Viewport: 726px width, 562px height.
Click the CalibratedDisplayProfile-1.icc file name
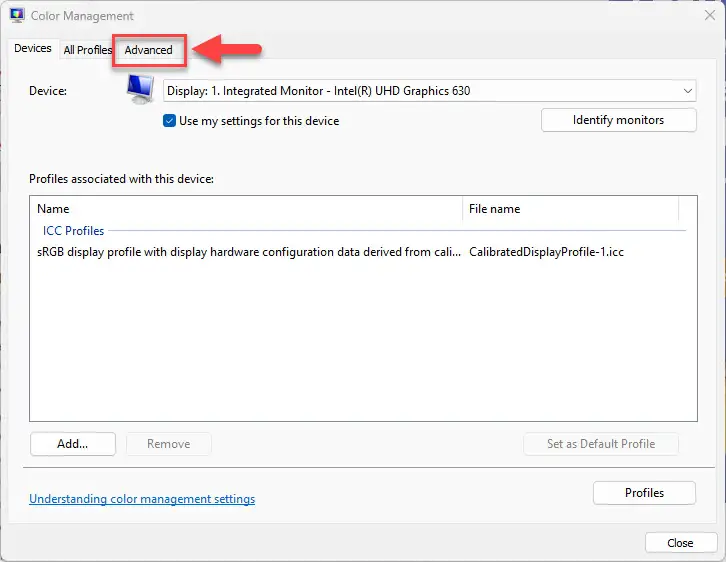546,252
